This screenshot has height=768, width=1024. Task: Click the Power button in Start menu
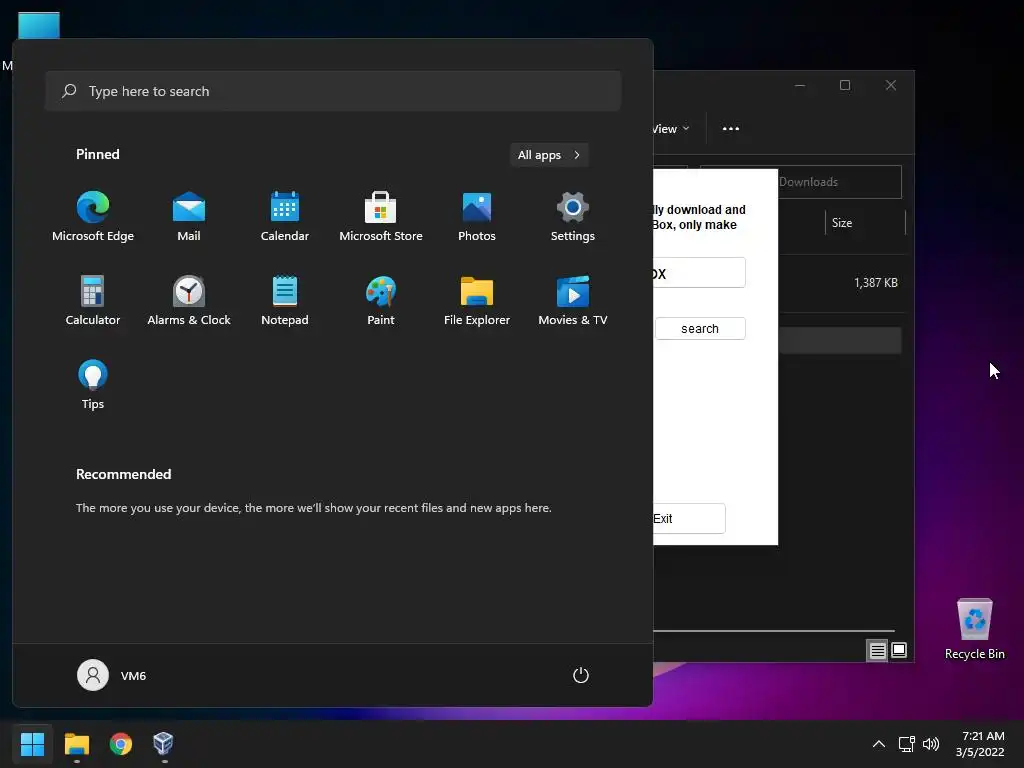[x=581, y=675]
